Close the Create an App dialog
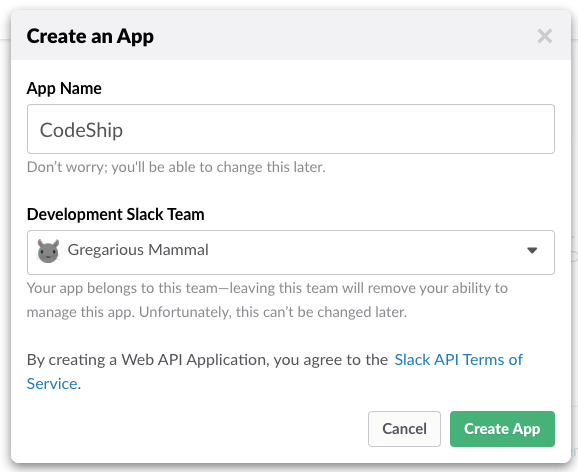The image size is (578, 472). (544, 36)
